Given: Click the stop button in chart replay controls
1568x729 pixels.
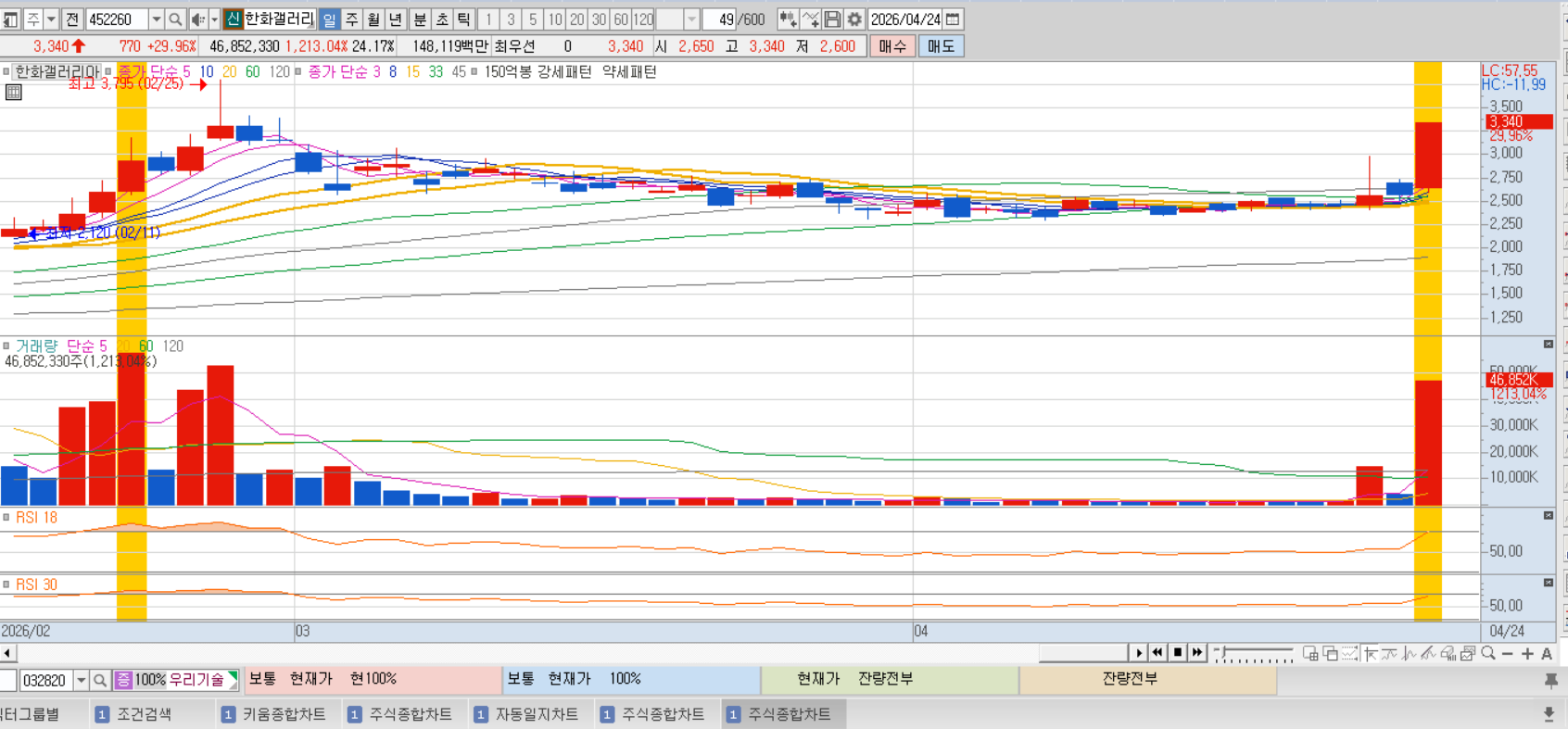Looking at the screenshot, I should [x=1178, y=653].
